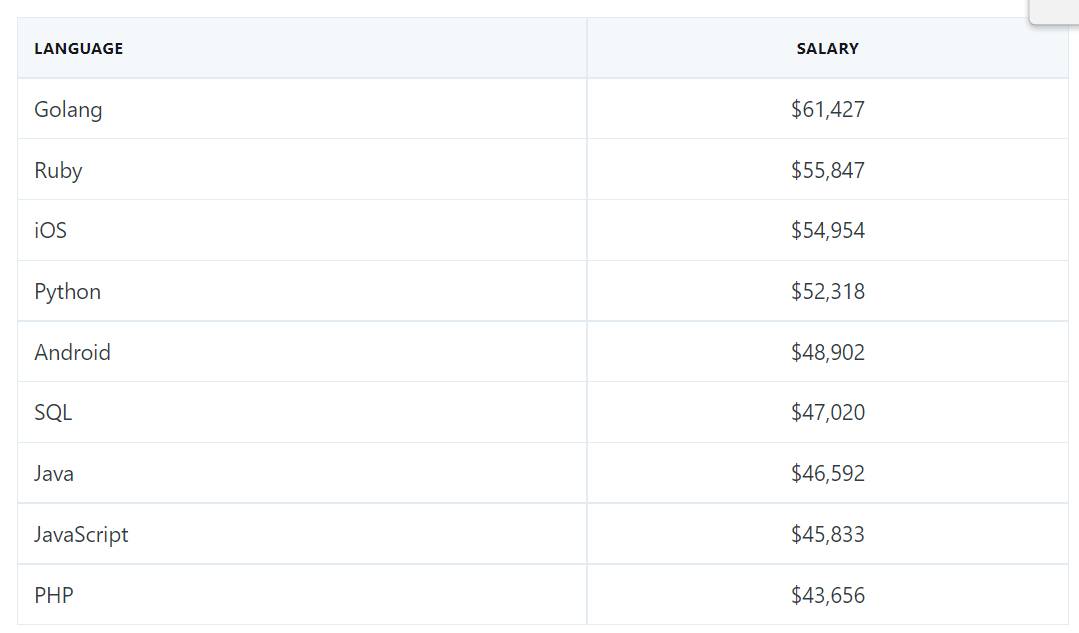Select the Python language cell
Viewport: 1079px width, 633px height.
[x=302, y=291]
